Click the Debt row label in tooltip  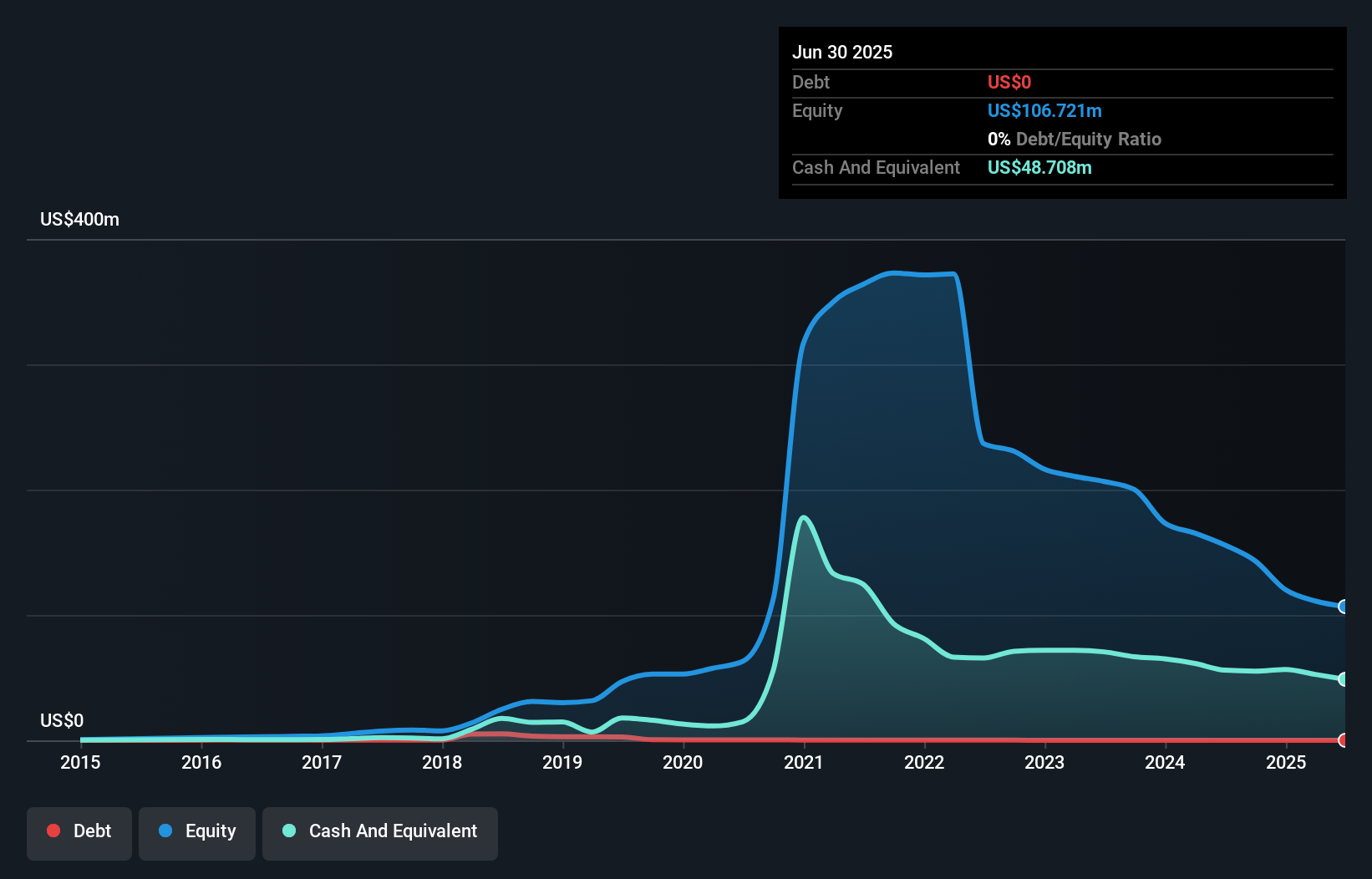click(x=810, y=82)
